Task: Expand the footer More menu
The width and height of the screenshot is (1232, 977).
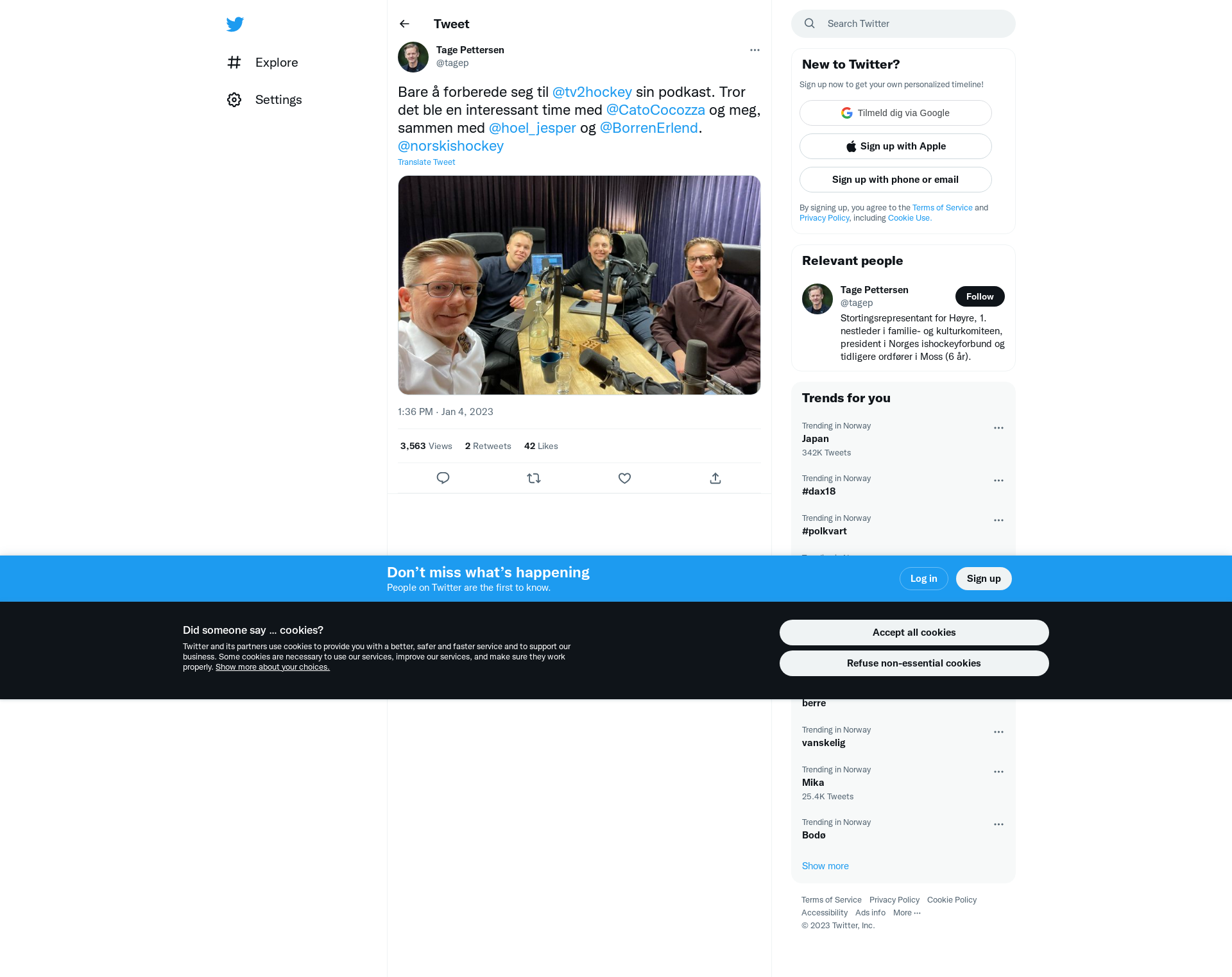Action: 907,913
